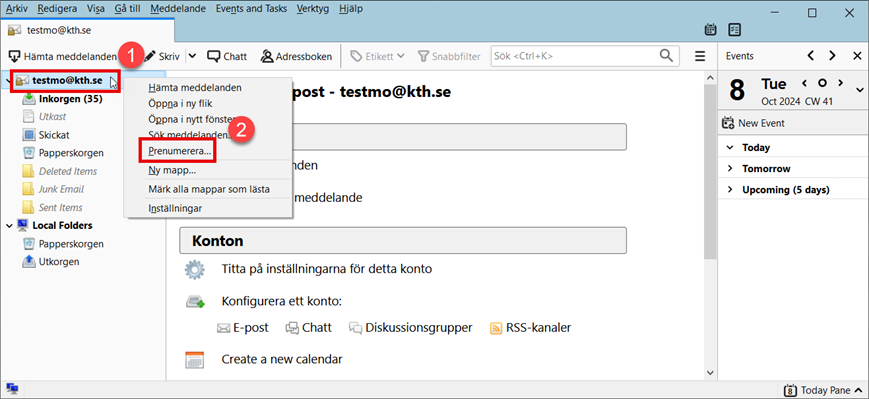
Task: Click the account settings gear icon
Action: point(195,270)
